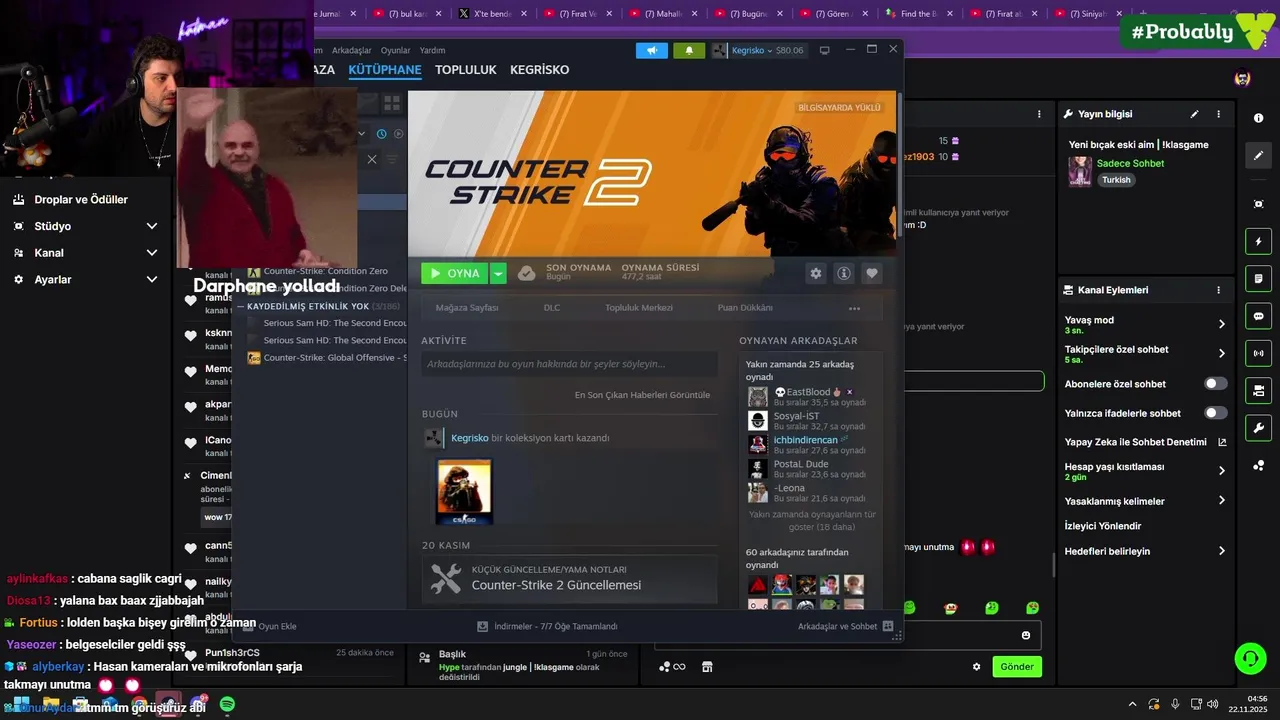Viewport: 1280px width, 720px height.
Task: Open Friends and Chat icon in Steam
Action: [887, 626]
